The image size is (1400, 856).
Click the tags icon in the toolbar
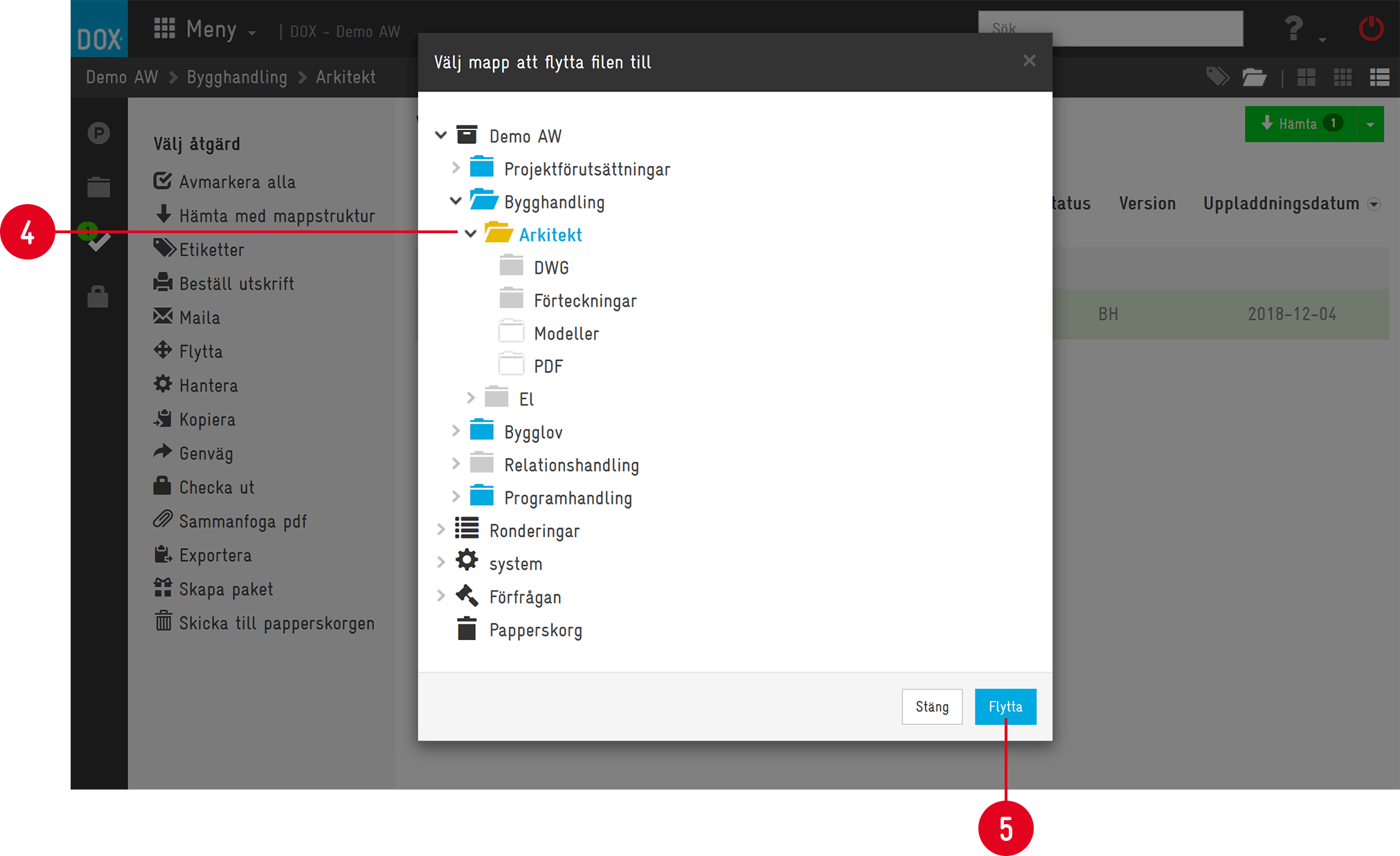tap(1217, 76)
